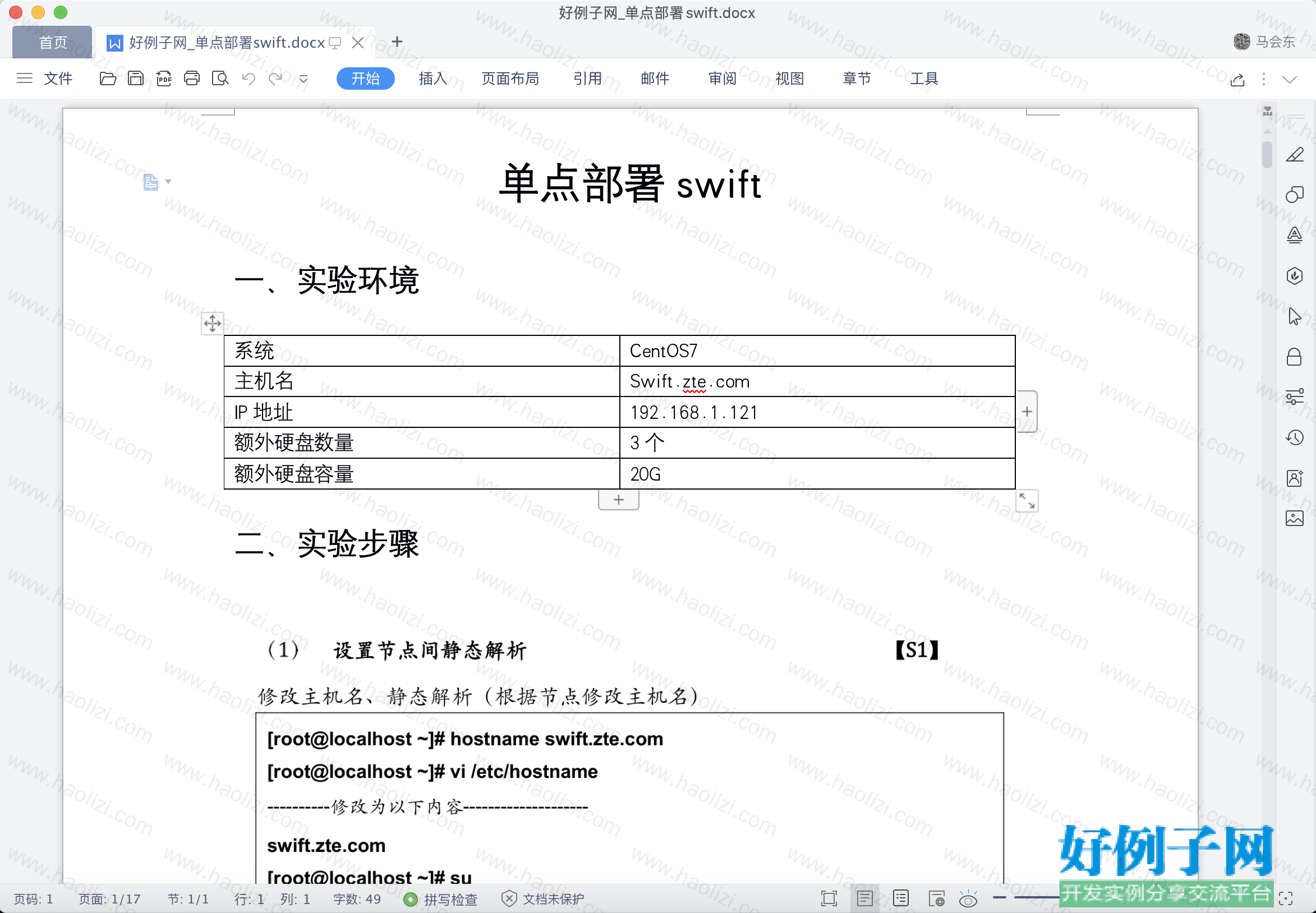Screen dimensions: 1316x913
Task: Add a table column with side plus button
Action: 1027,411
